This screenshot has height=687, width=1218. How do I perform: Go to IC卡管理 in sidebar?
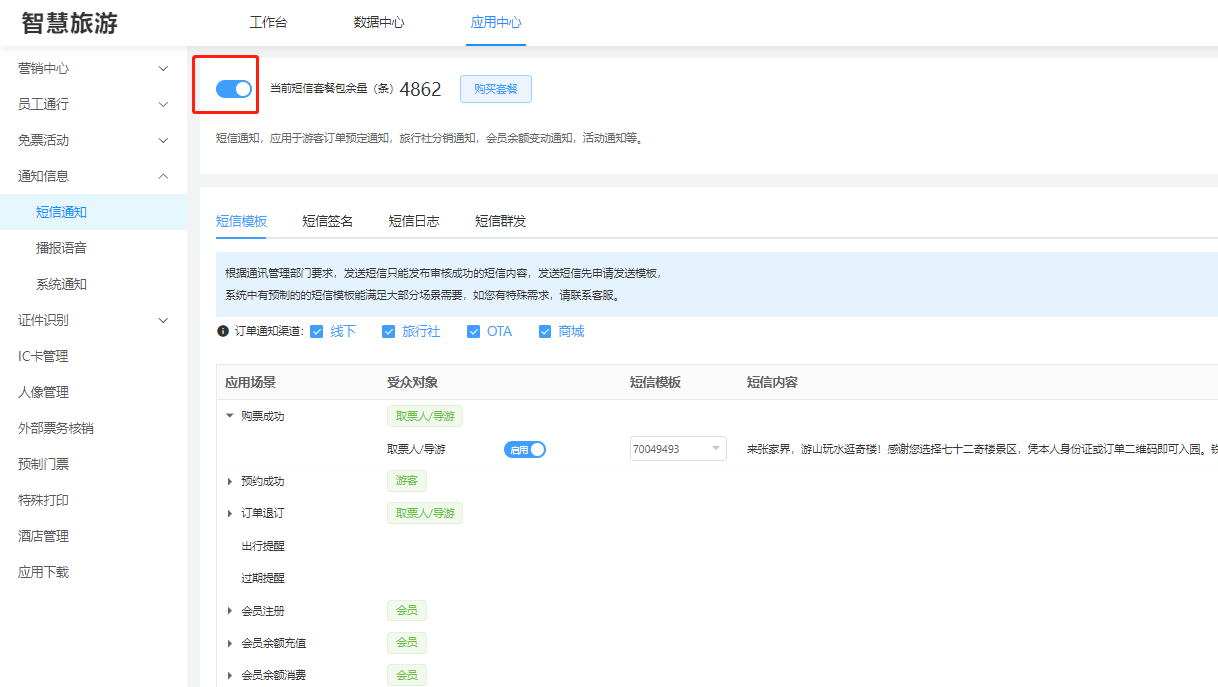click(x=43, y=356)
